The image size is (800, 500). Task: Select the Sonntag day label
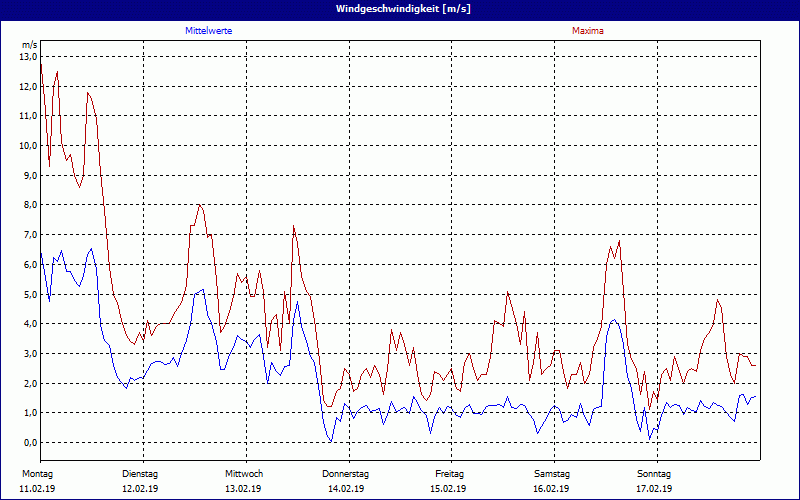point(655,473)
